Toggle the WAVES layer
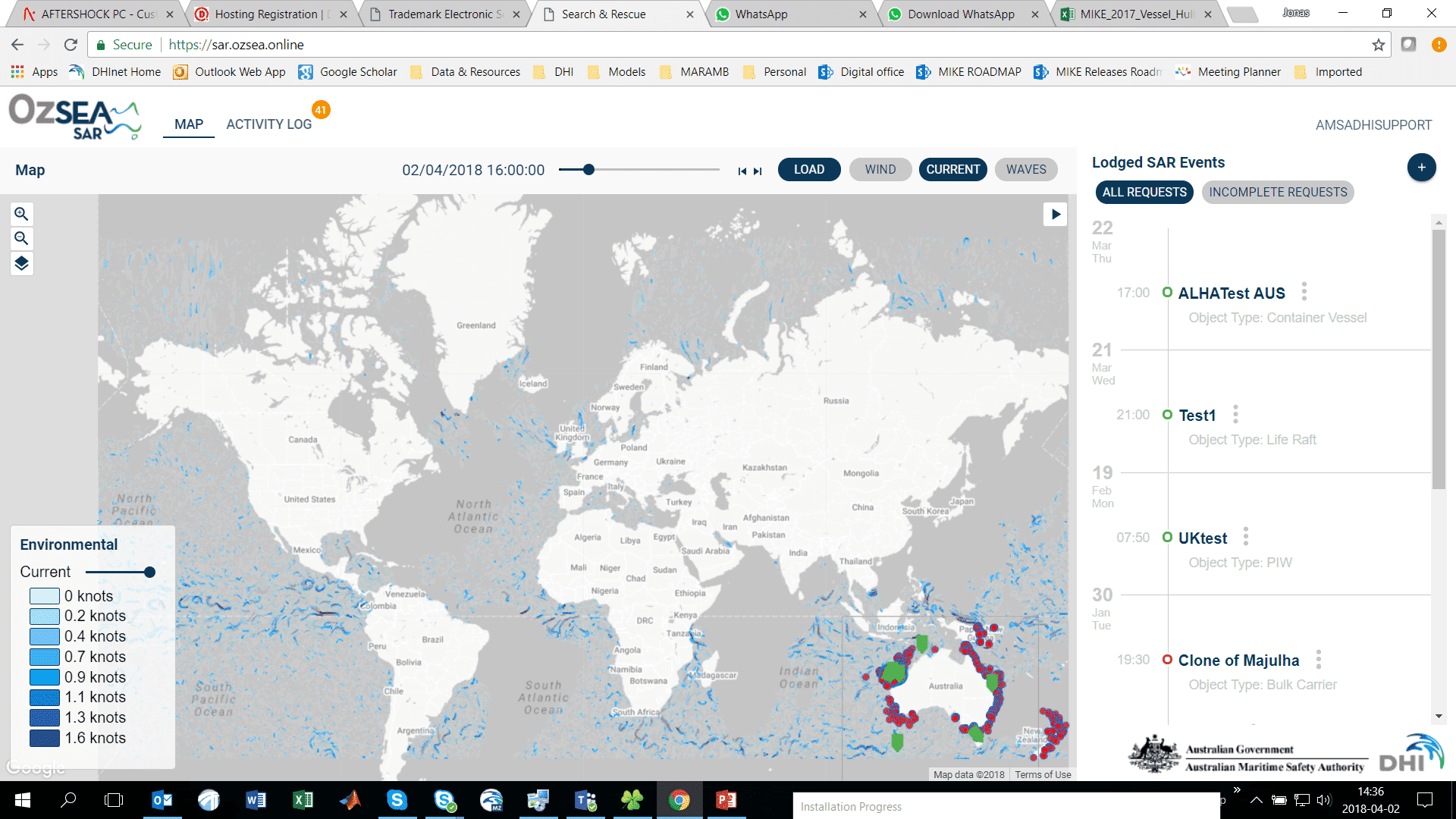The height and width of the screenshot is (819, 1456). [1026, 170]
